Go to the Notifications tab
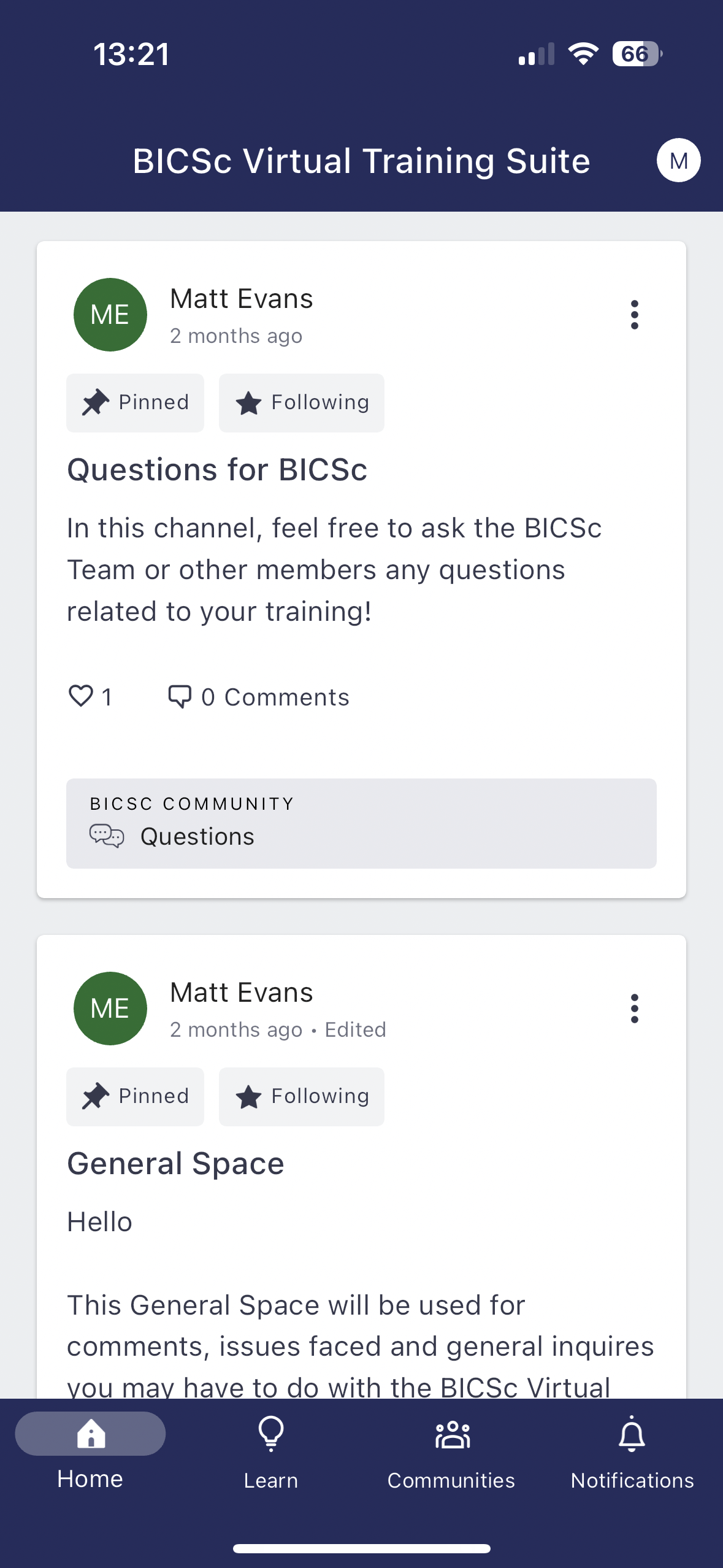This screenshot has width=723, height=1568. (x=632, y=1453)
